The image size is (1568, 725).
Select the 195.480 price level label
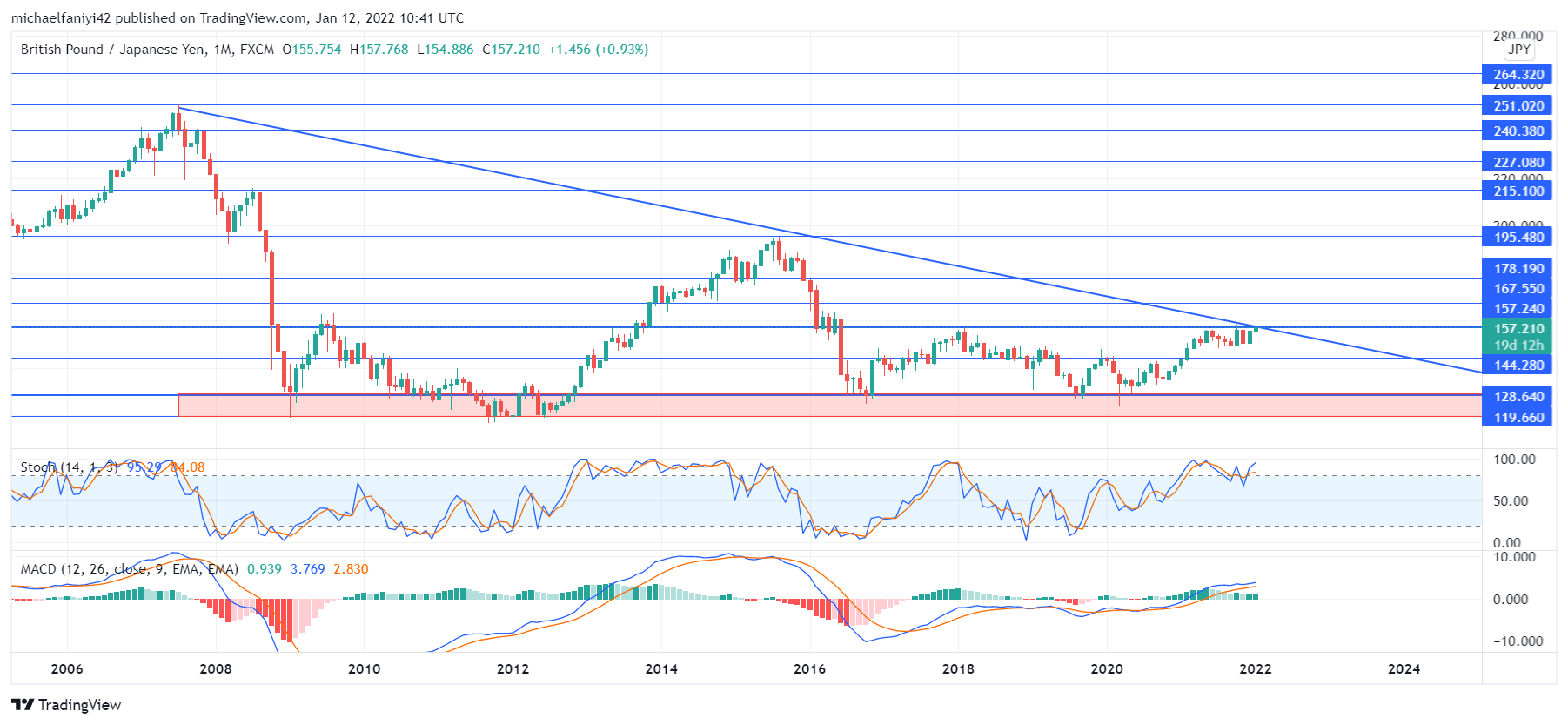pos(1517,238)
